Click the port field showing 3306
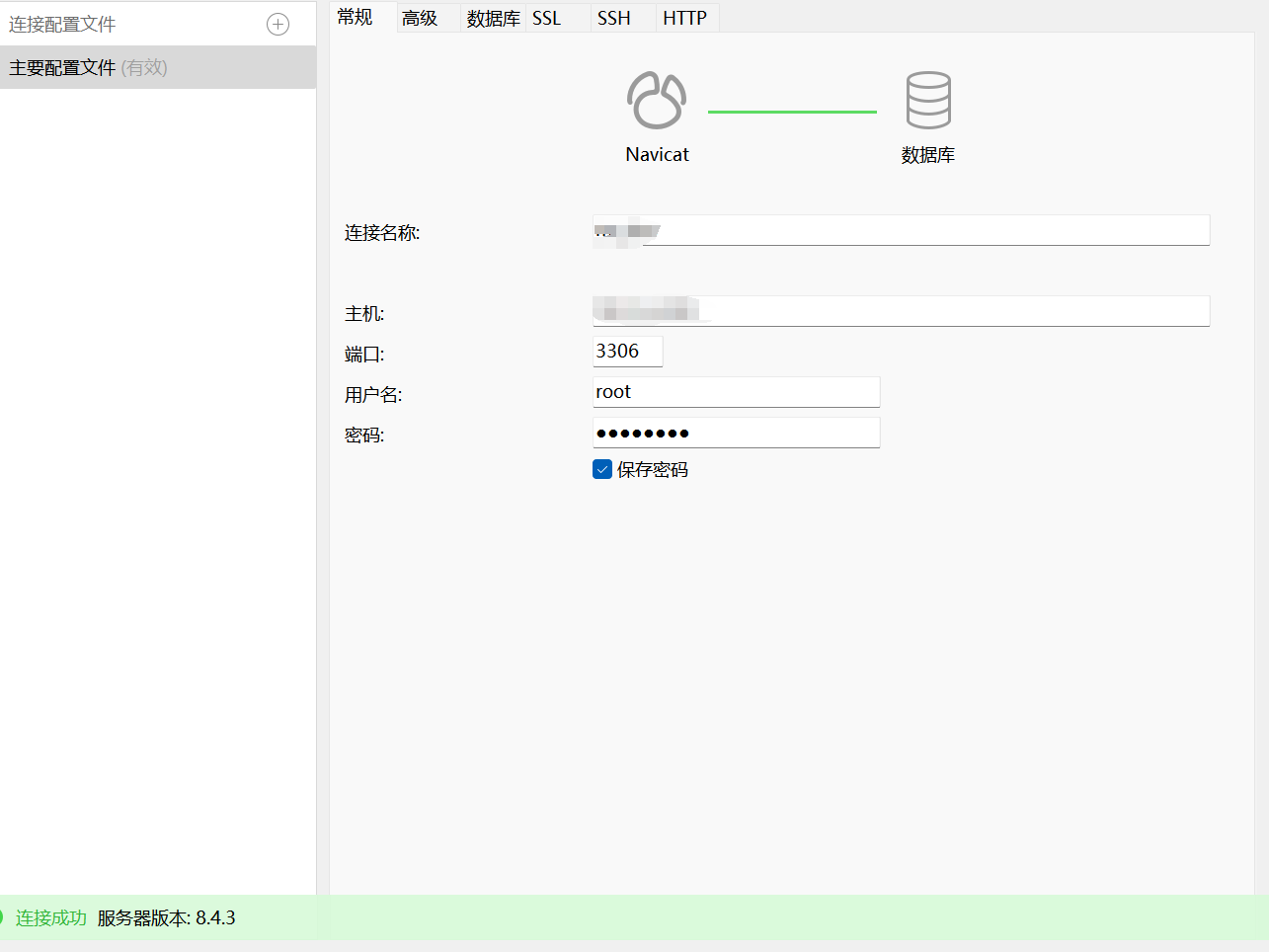The image size is (1269, 952). pos(627,352)
